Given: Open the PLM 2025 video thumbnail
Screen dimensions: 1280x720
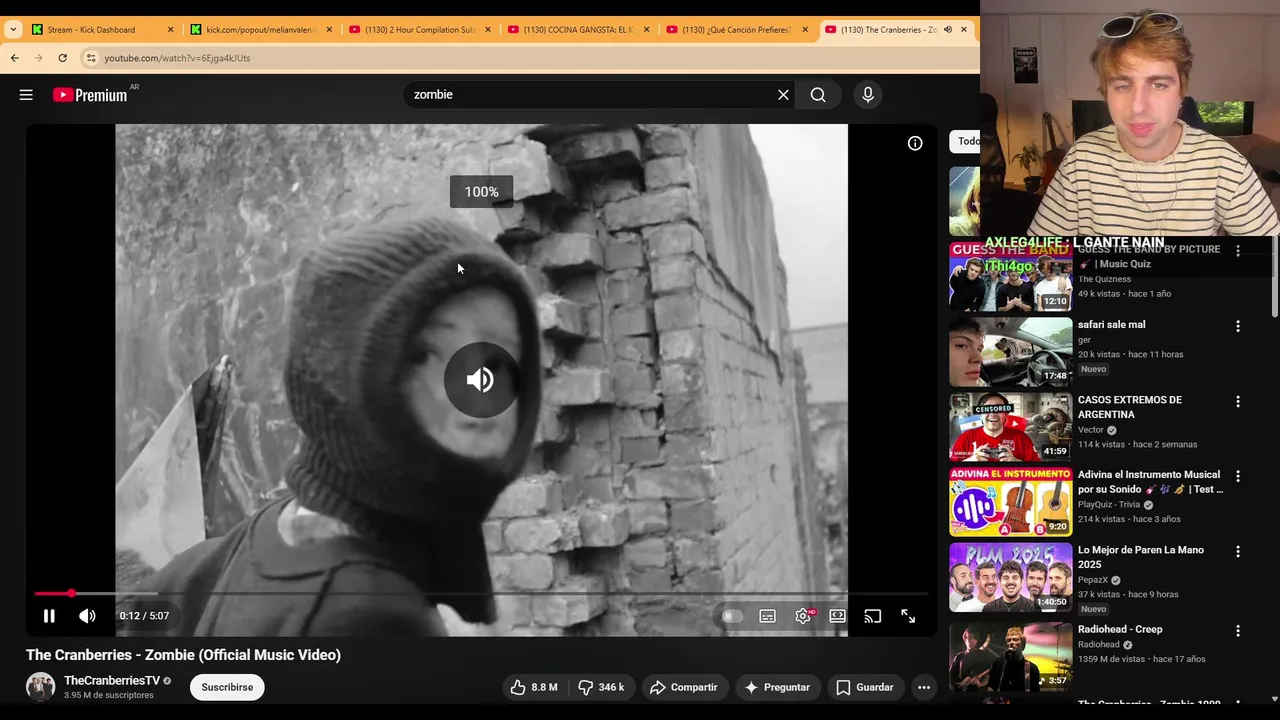Looking at the screenshot, I should 1010,577.
